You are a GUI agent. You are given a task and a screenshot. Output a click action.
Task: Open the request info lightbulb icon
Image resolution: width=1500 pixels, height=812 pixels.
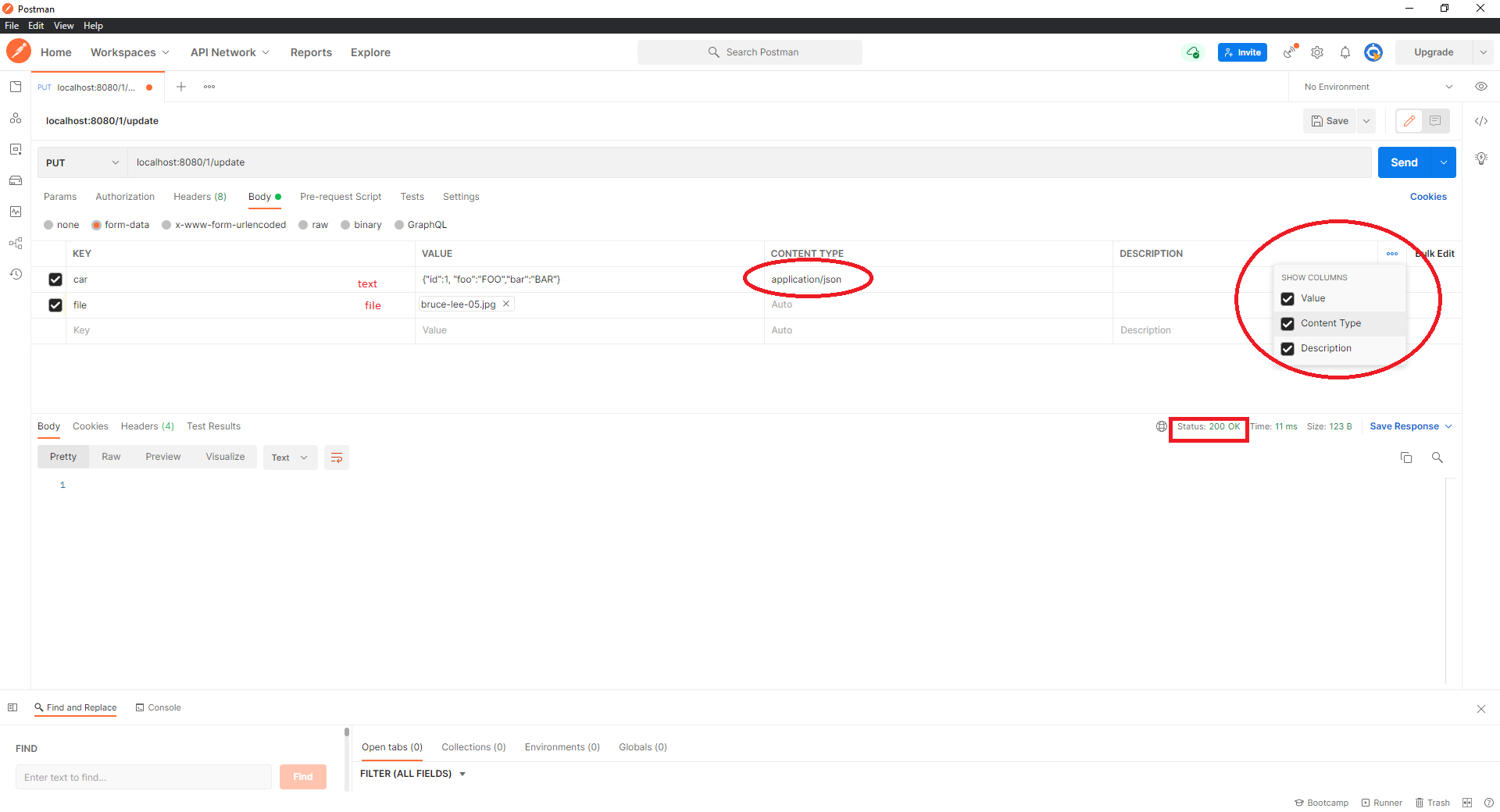[1481, 158]
